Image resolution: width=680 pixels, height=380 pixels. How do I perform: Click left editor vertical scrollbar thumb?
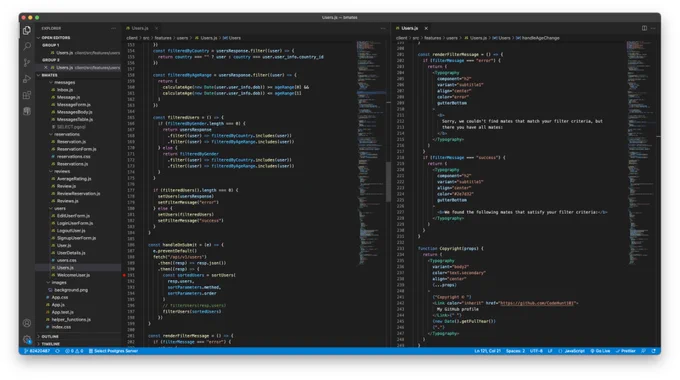(x=388, y=182)
